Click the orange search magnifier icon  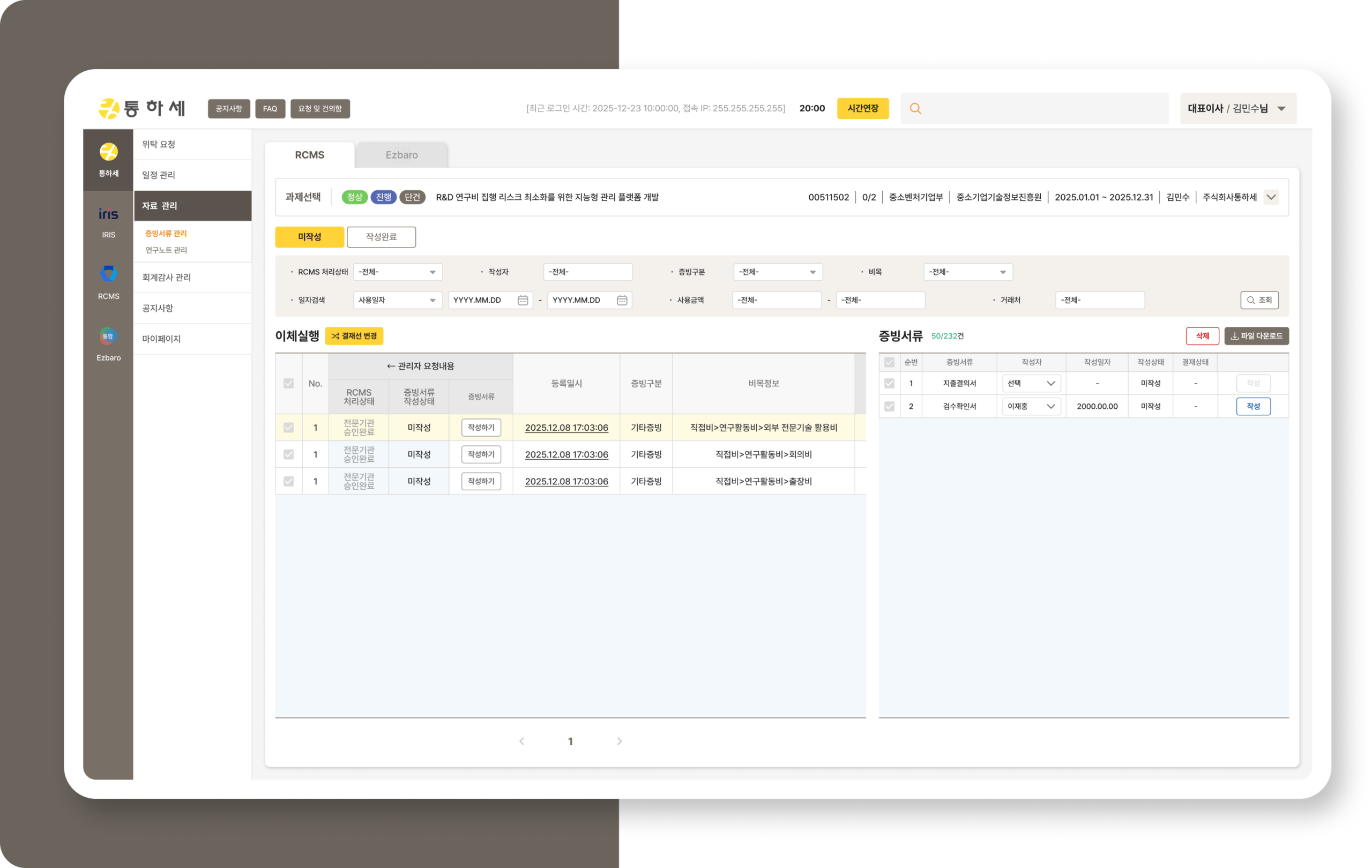pyautogui.click(x=915, y=109)
